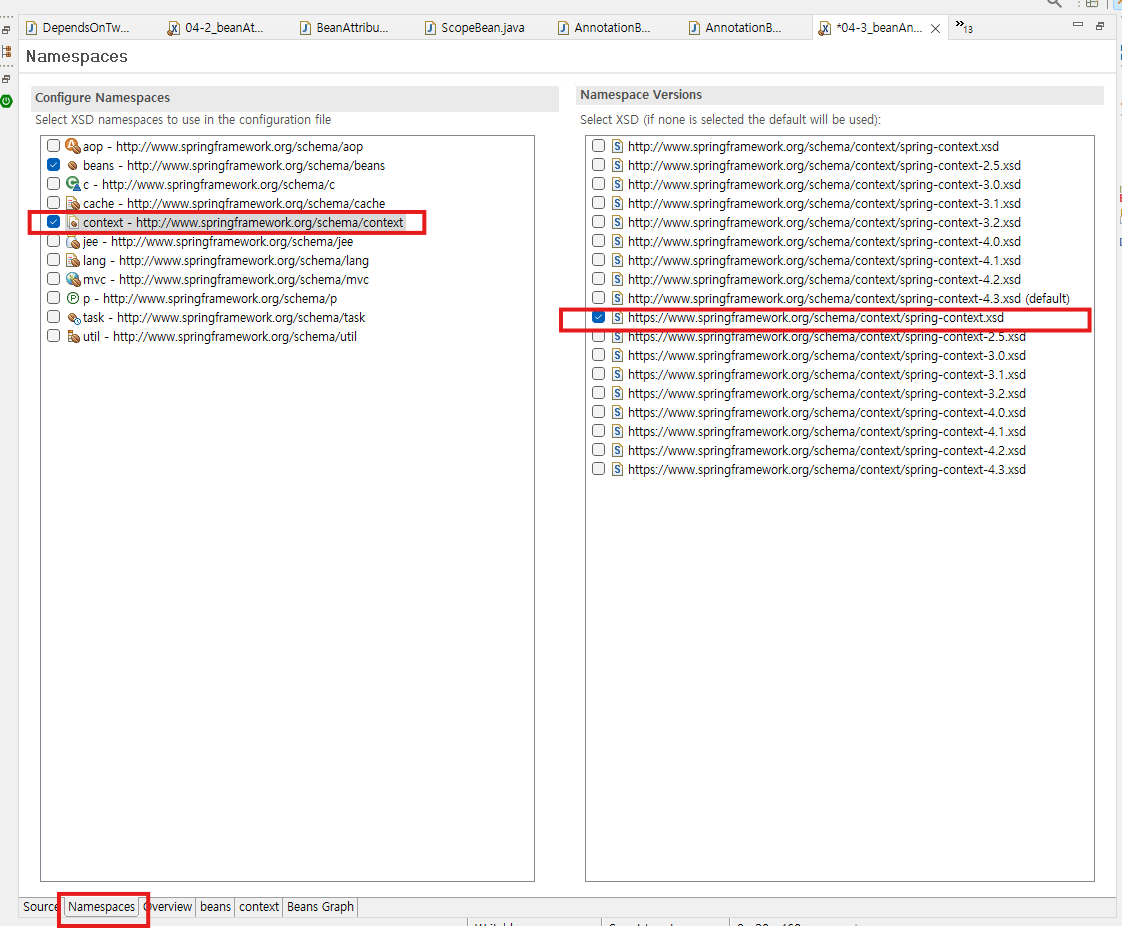This screenshot has height=929, width=1122.
Task: Tick the c namespace checkbox
Action: (x=54, y=184)
